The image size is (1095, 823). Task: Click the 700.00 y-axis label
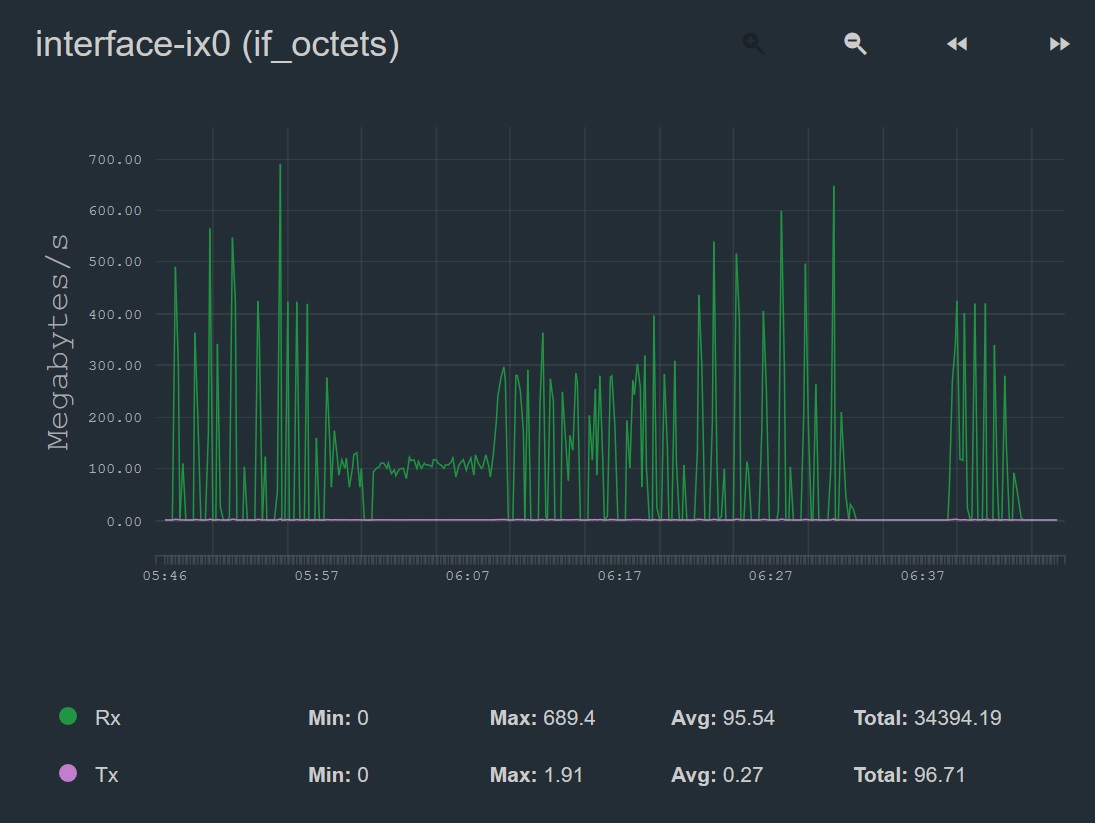click(116, 160)
